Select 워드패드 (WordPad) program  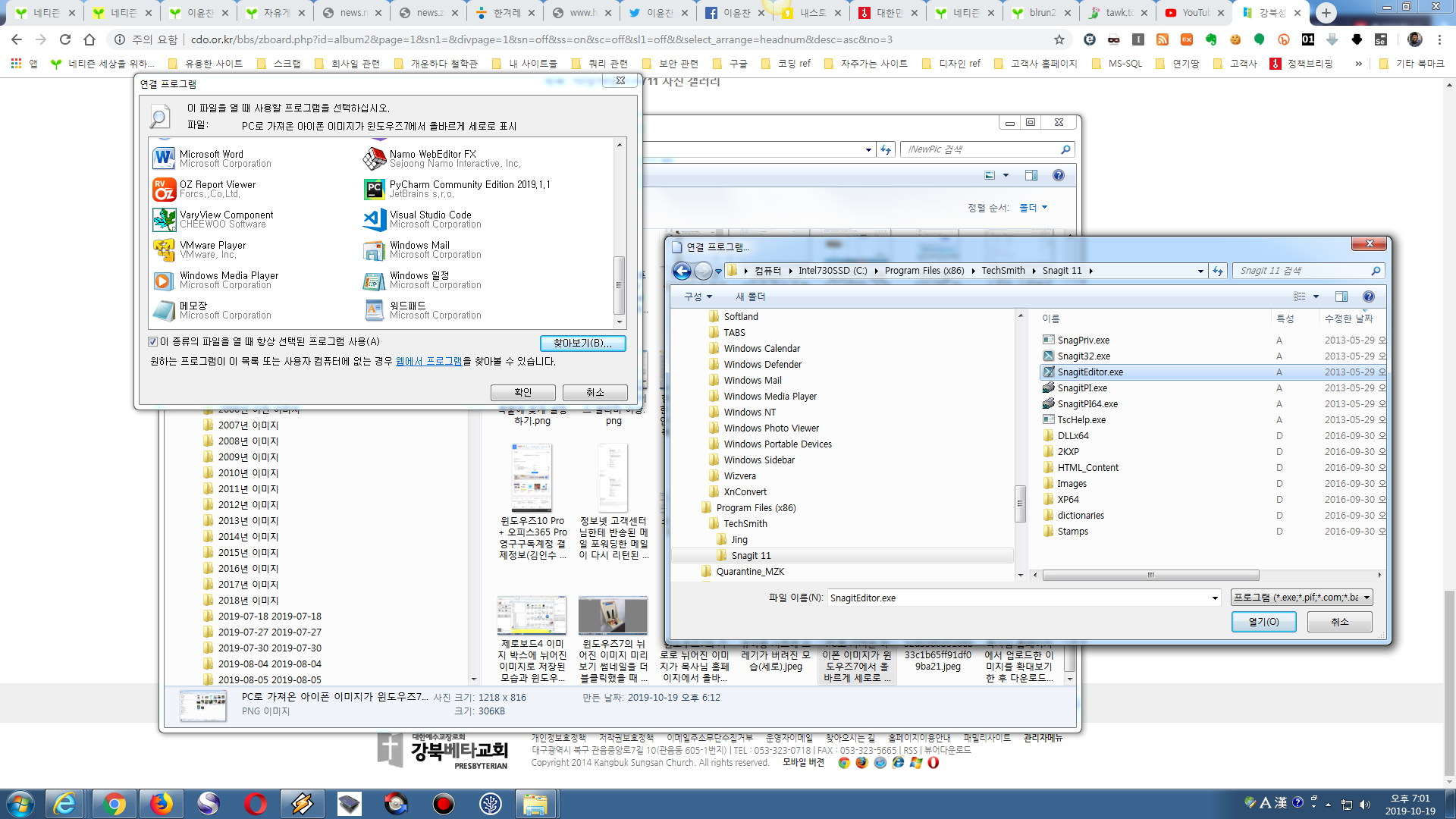pos(422,310)
